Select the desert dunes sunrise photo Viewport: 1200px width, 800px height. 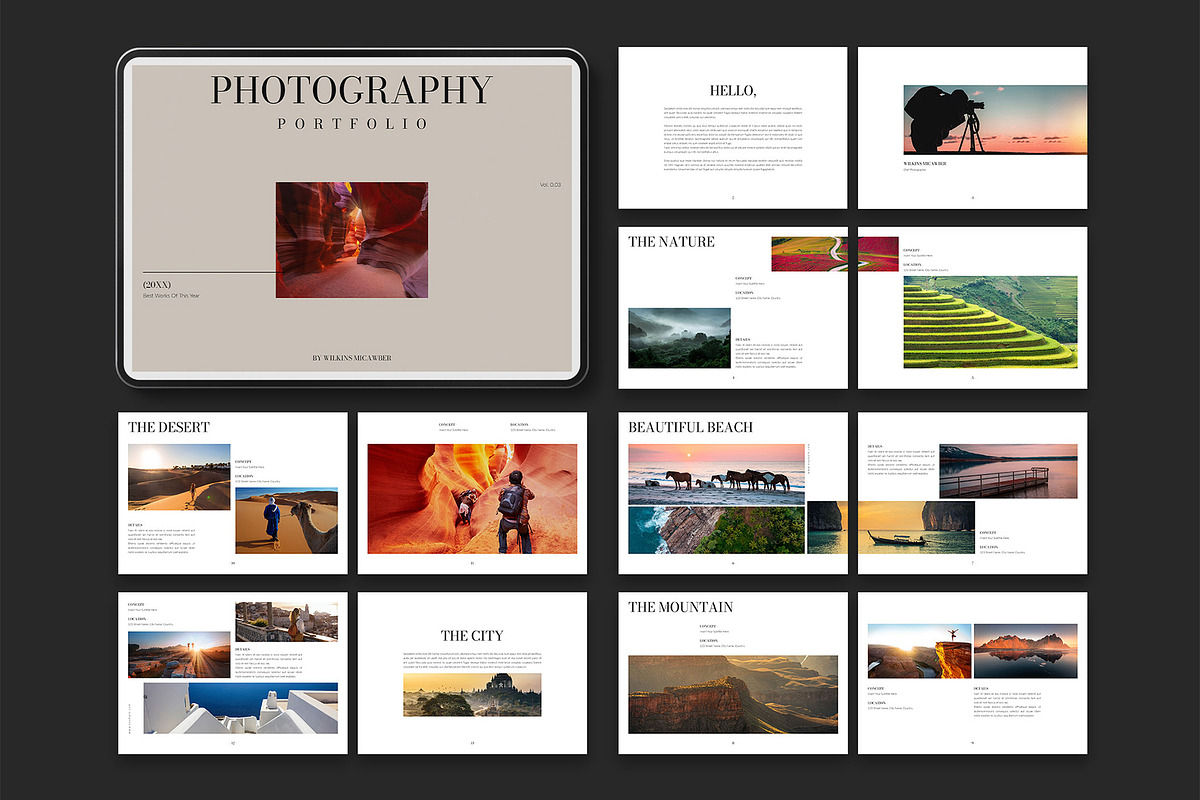point(179,477)
